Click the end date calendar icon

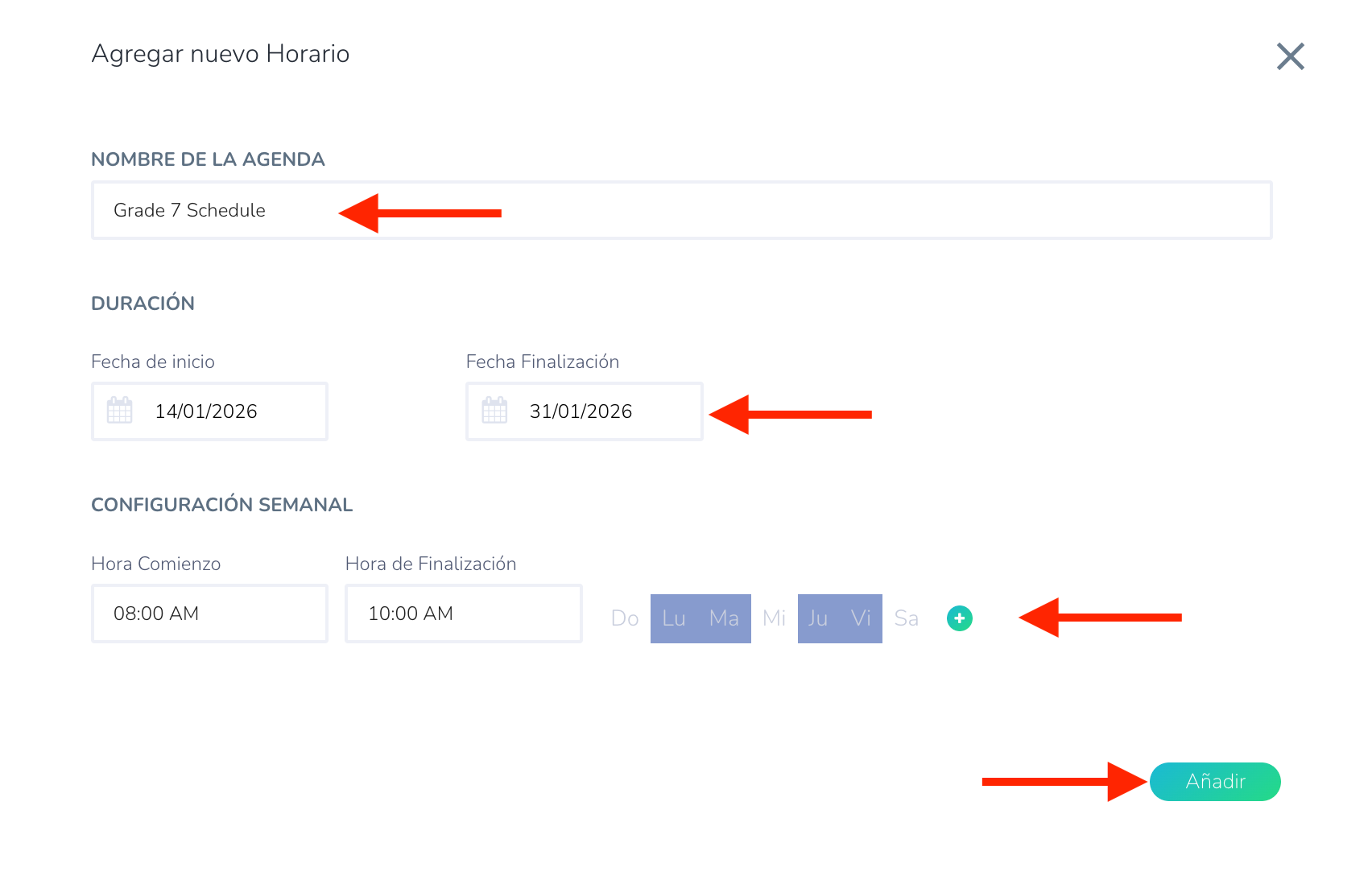494,411
